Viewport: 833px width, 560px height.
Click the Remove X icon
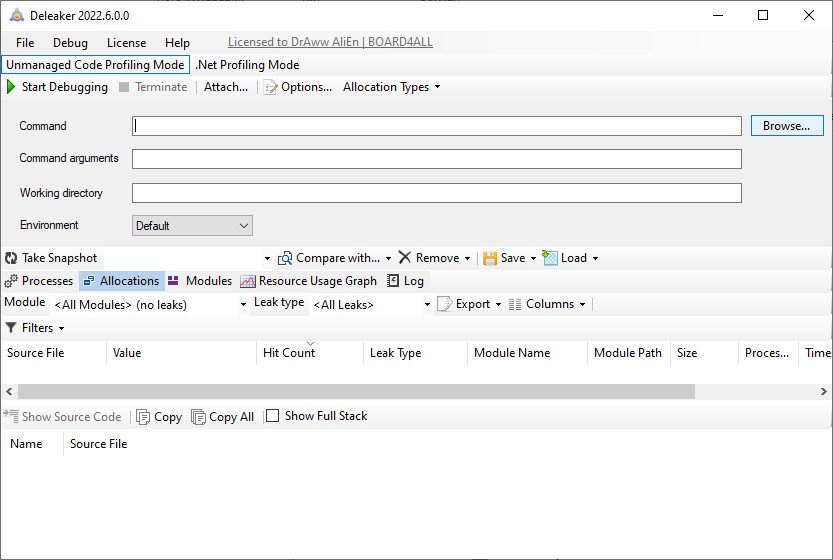click(x=405, y=258)
